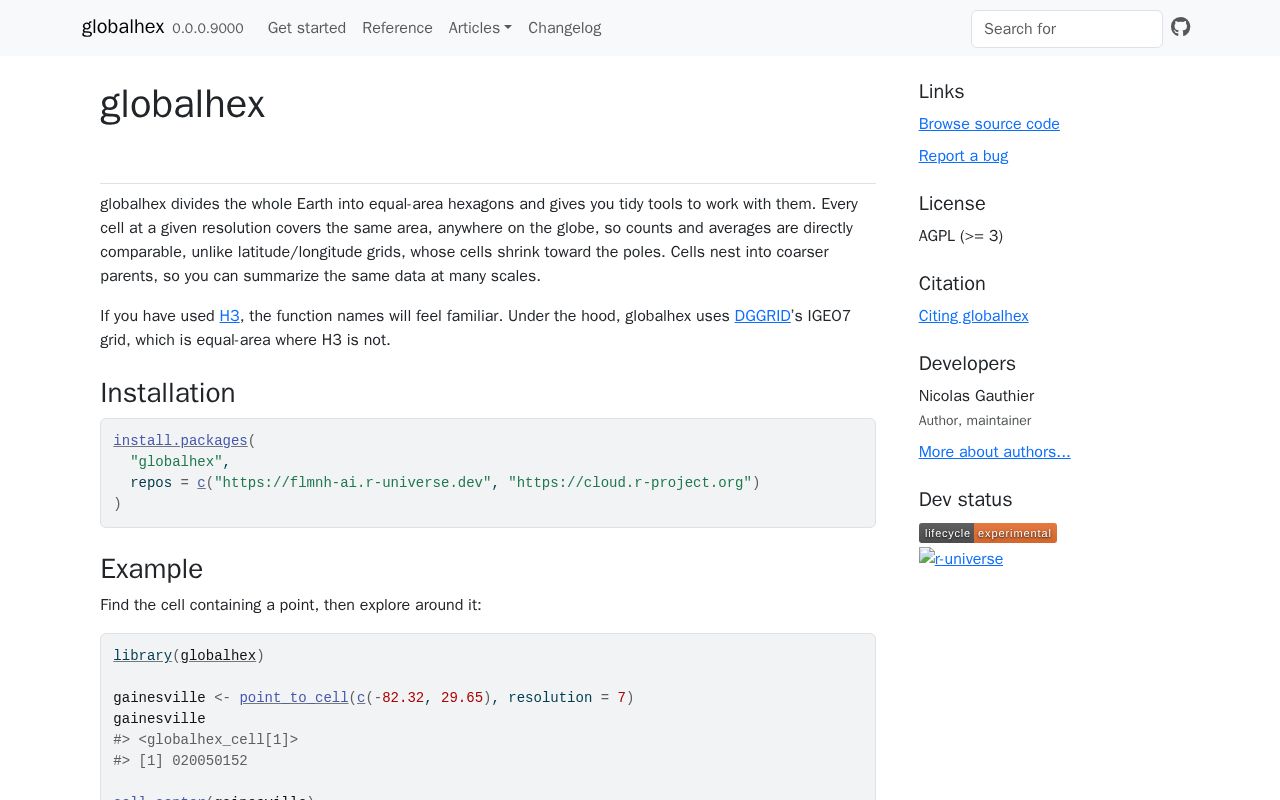Open the GitHub repository icon
Viewport: 1280px width, 800px height.
coord(1181,27)
